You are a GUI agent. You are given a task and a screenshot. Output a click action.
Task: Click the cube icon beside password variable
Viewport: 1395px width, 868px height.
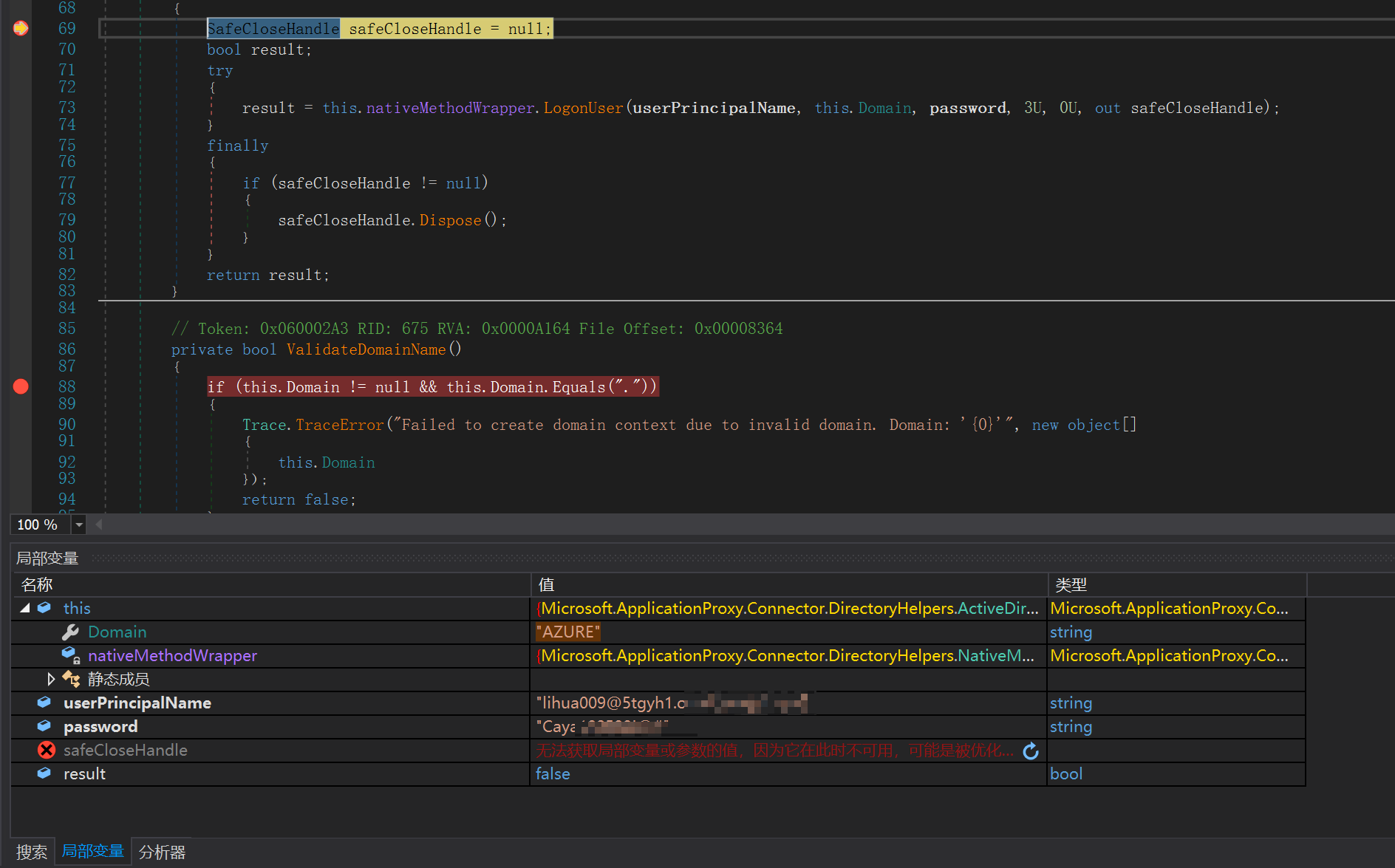click(x=44, y=726)
